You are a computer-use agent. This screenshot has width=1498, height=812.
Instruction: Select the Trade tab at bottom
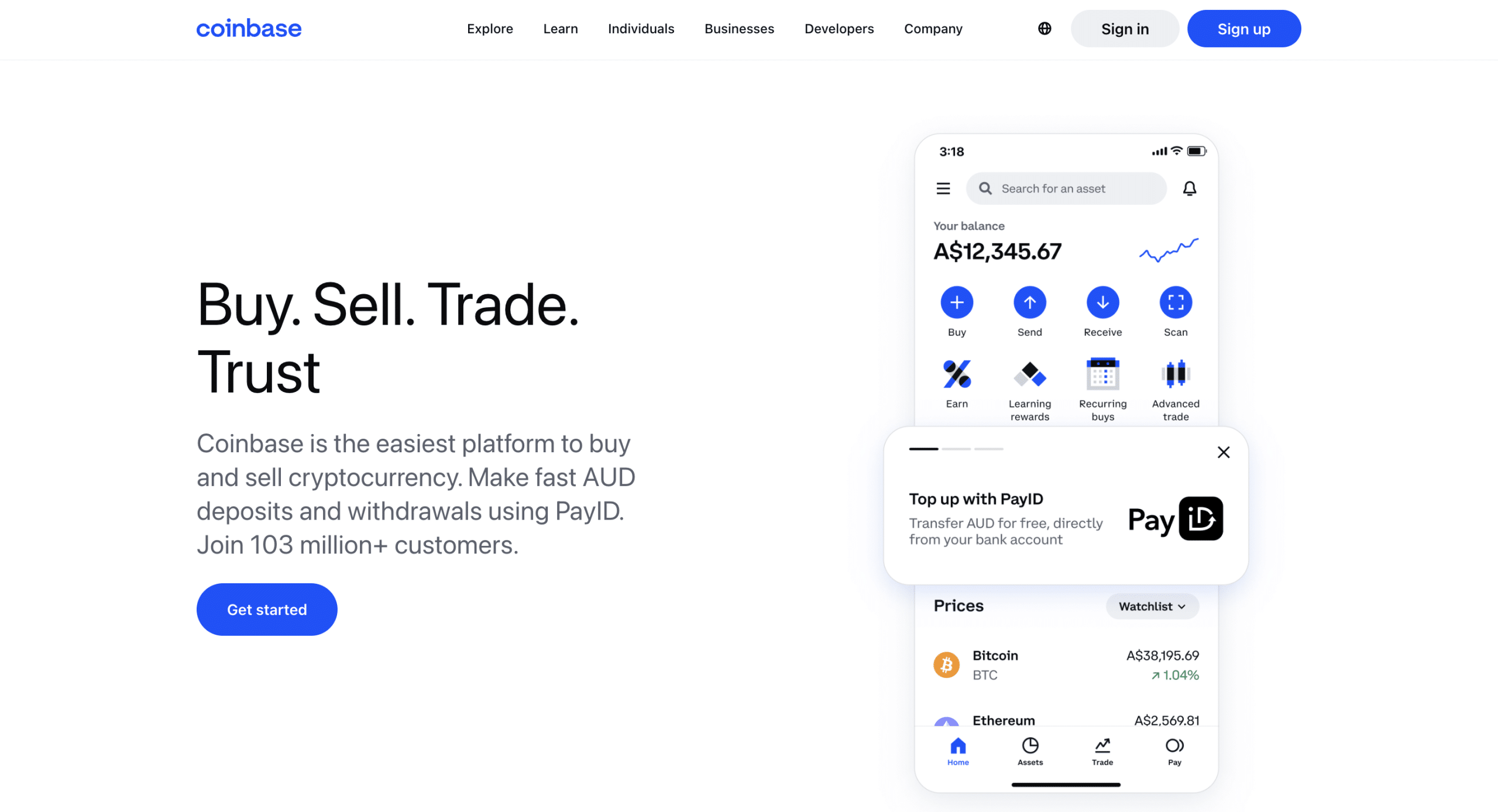click(1100, 750)
